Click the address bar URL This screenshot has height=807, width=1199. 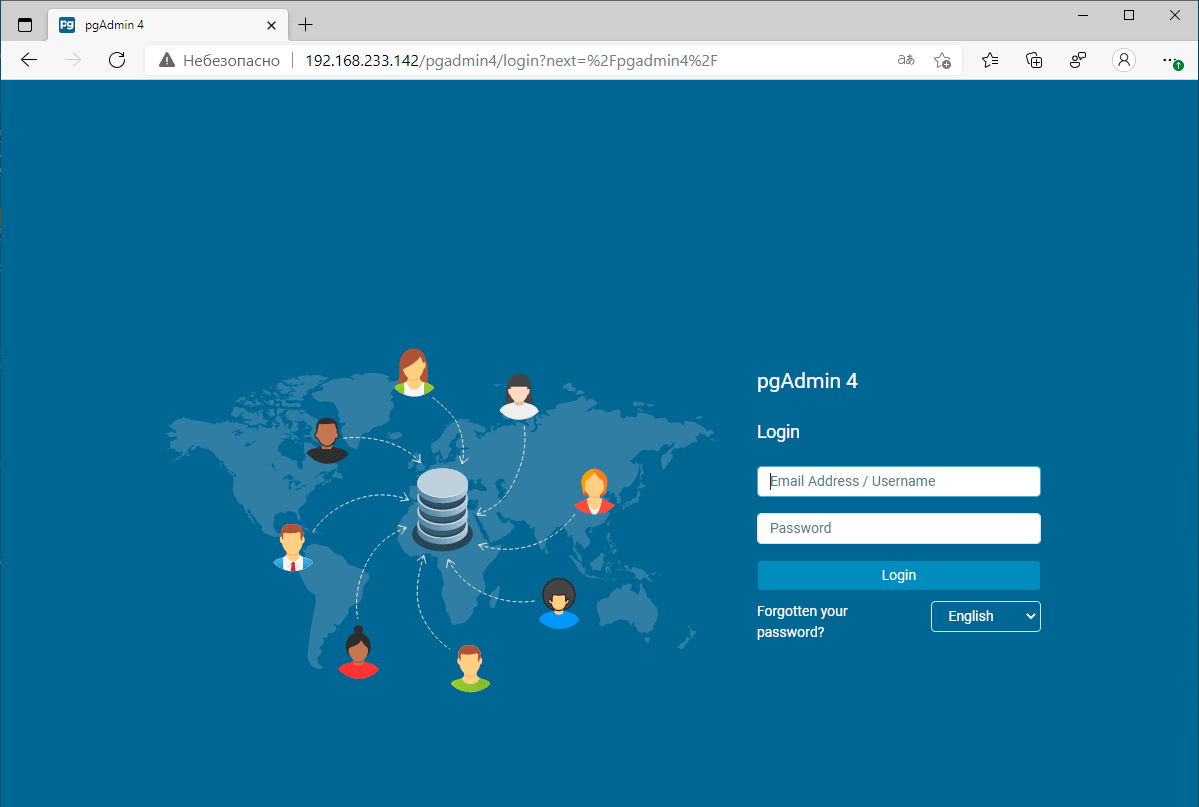point(510,61)
